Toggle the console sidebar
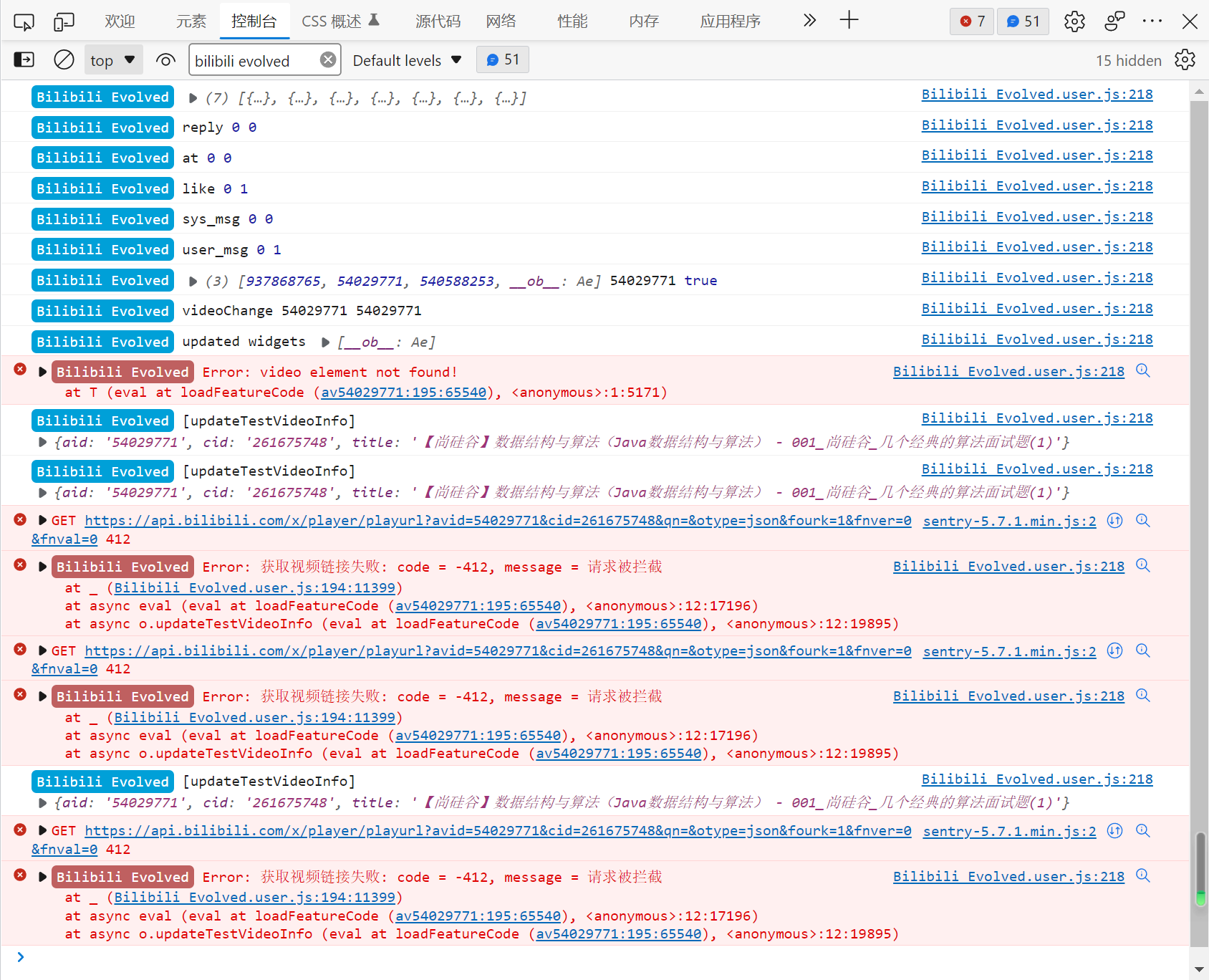 (24, 59)
